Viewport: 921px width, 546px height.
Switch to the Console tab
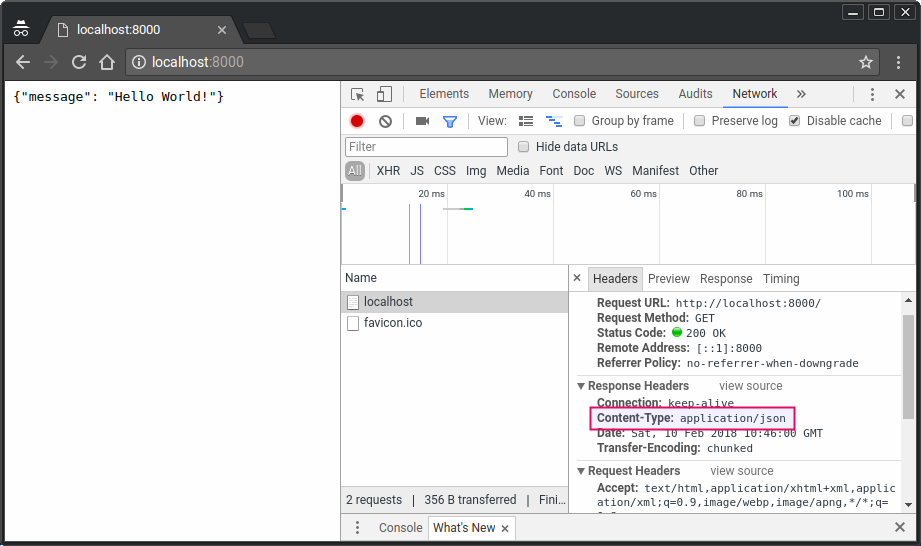[574, 94]
